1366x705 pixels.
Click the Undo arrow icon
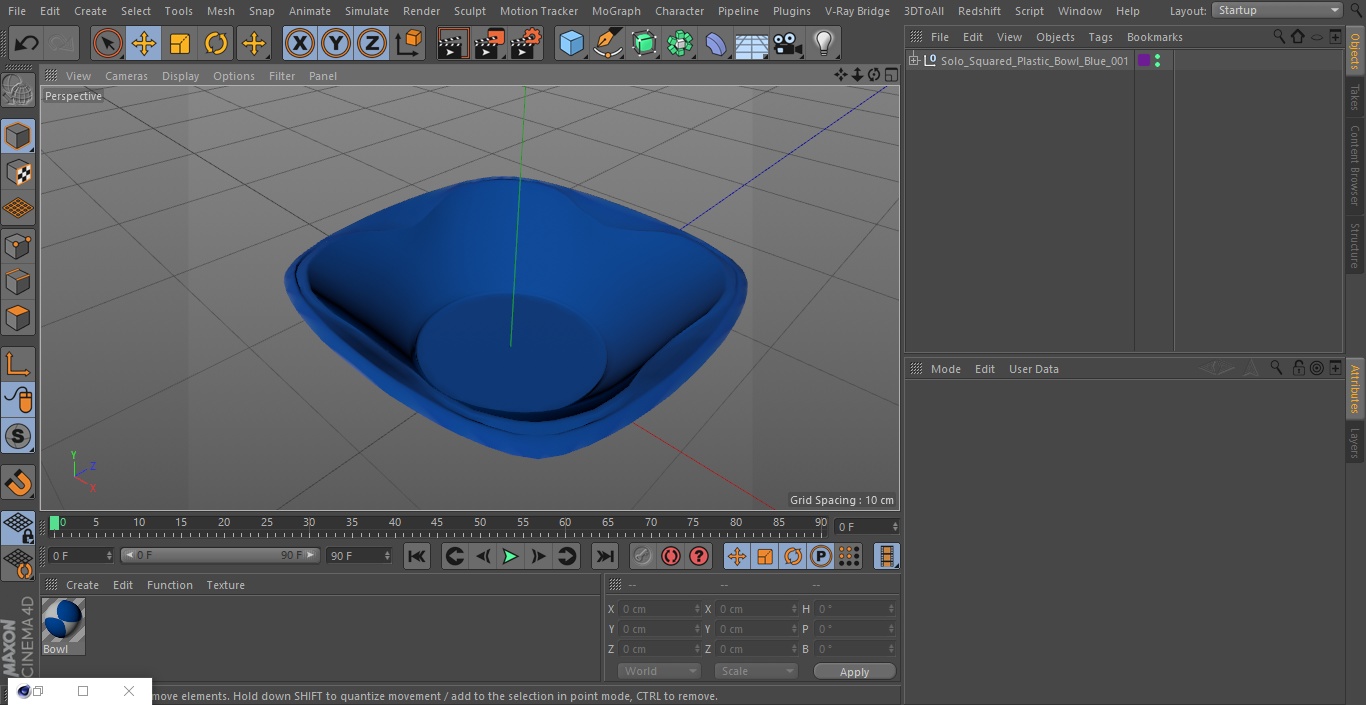pyautogui.click(x=27, y=43)
